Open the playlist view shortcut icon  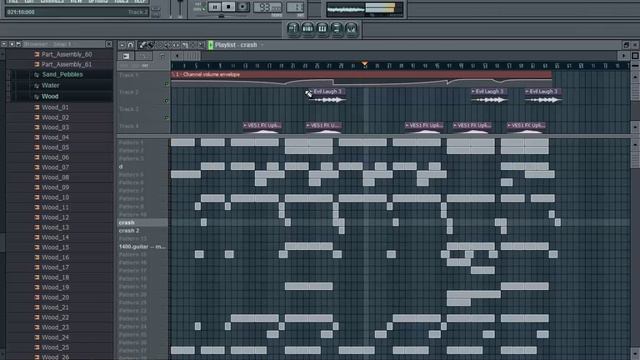point(293,29)
